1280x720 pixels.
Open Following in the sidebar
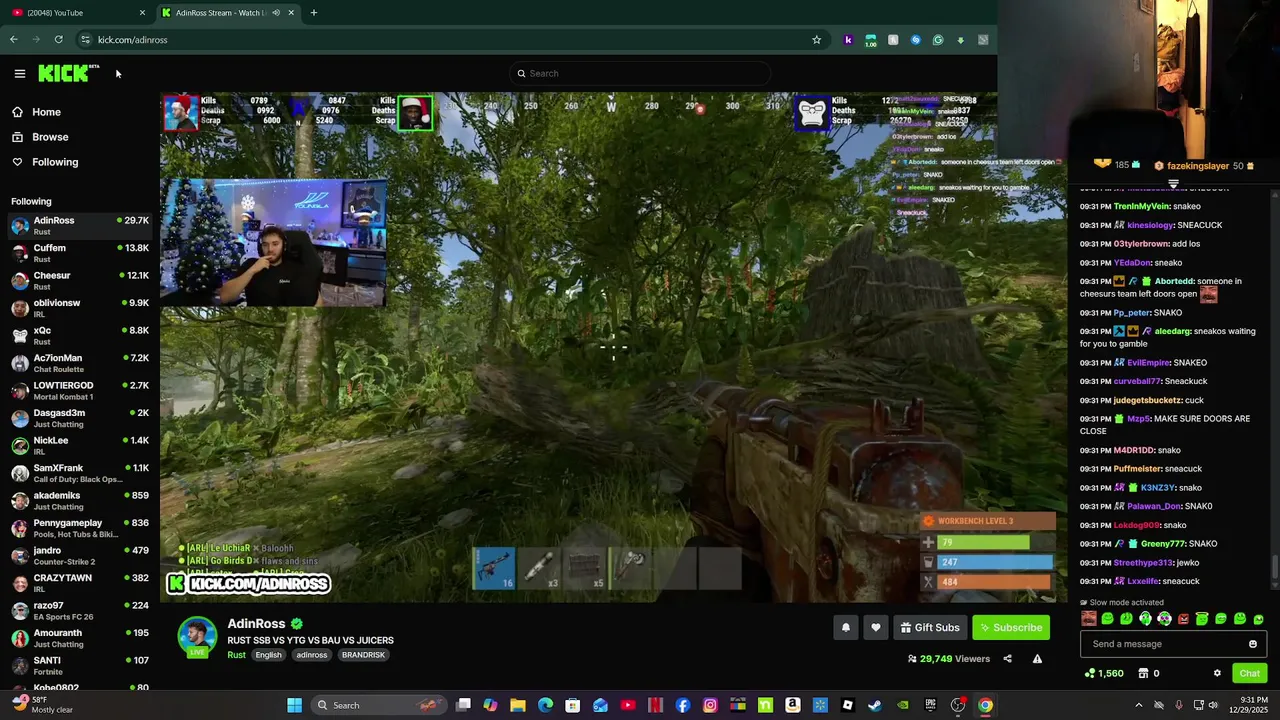point(55,162)
